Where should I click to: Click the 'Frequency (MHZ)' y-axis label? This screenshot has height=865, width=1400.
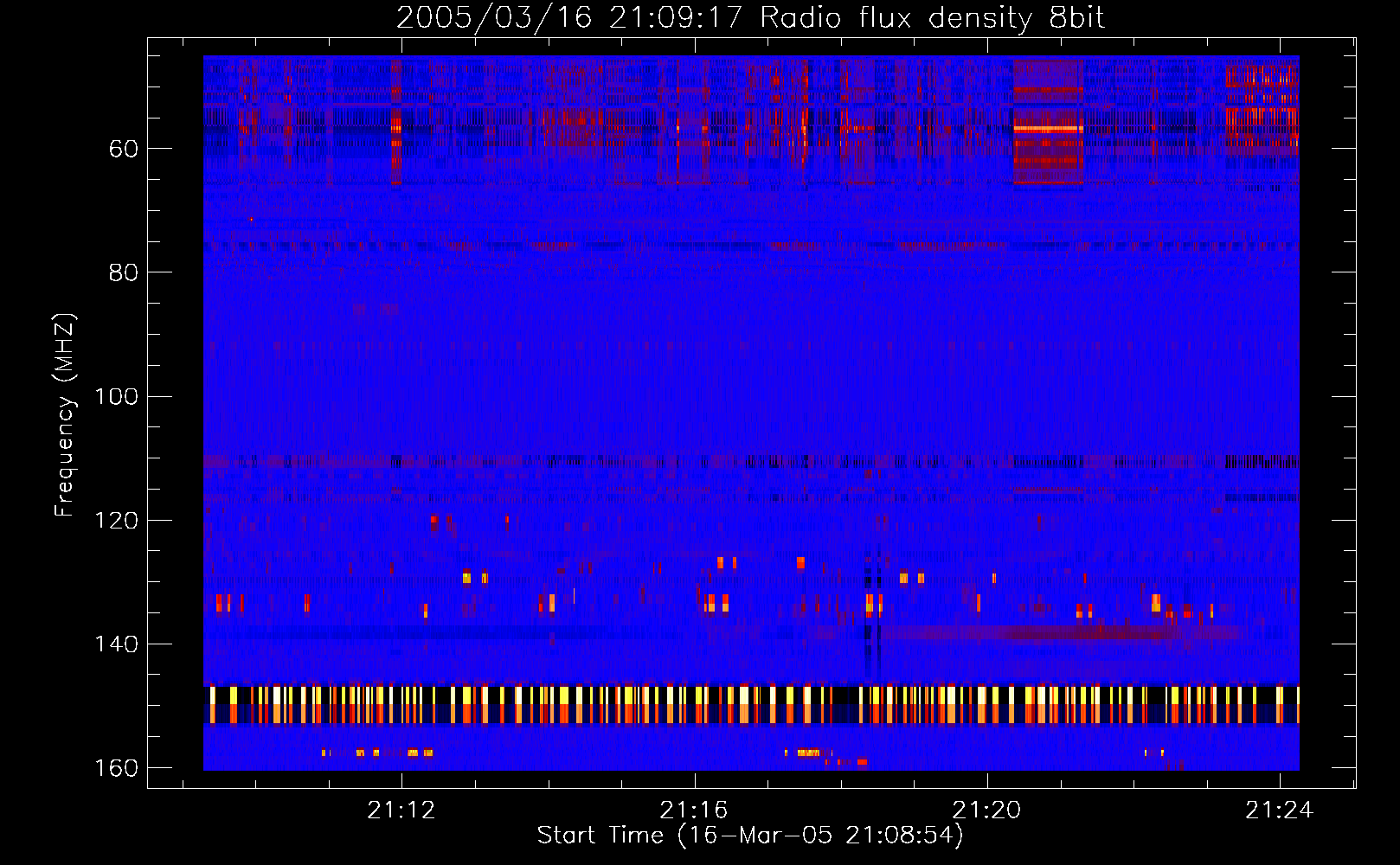[x=65, y=415]
